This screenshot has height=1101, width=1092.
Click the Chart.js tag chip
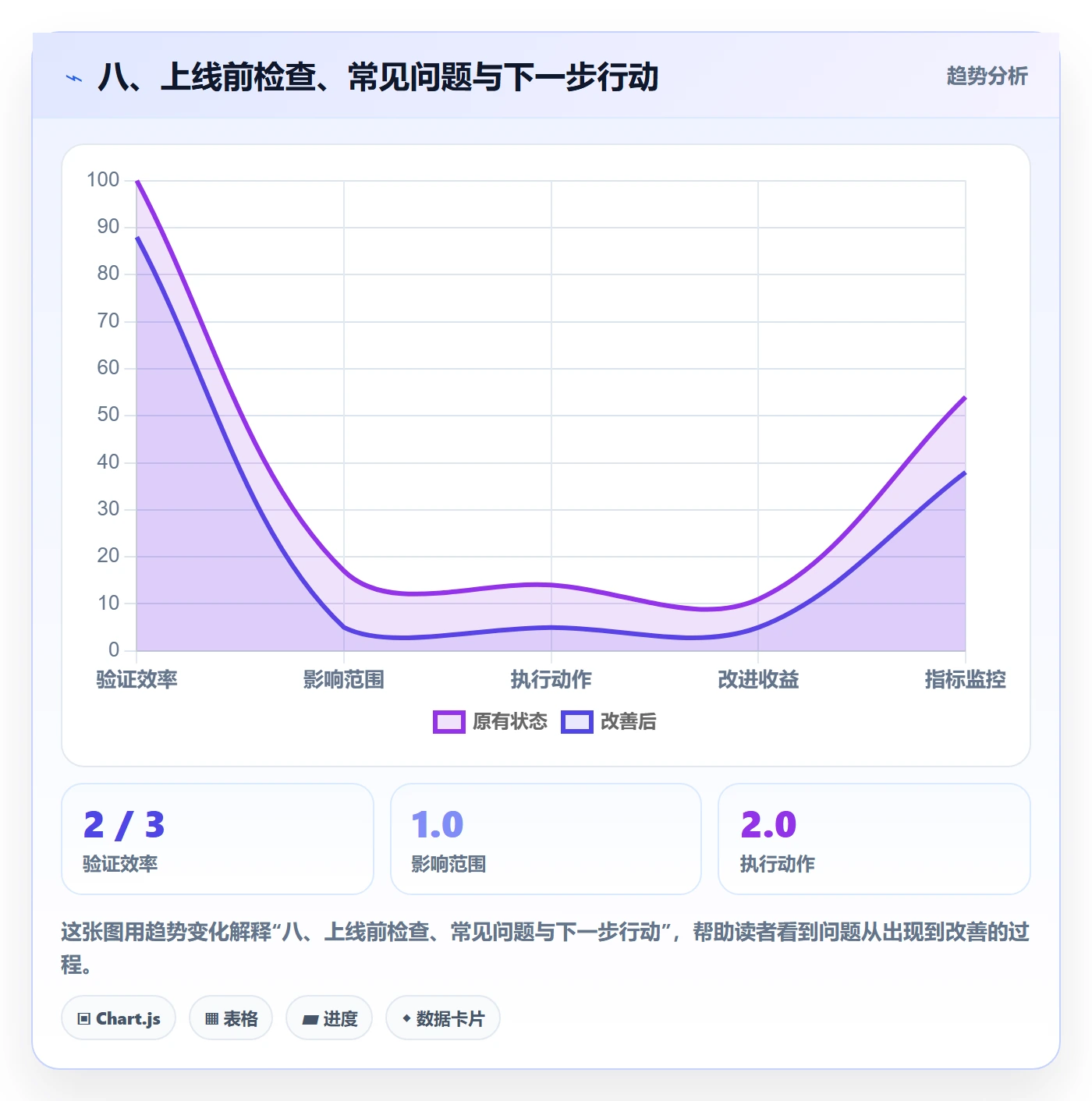(119, 1018)
